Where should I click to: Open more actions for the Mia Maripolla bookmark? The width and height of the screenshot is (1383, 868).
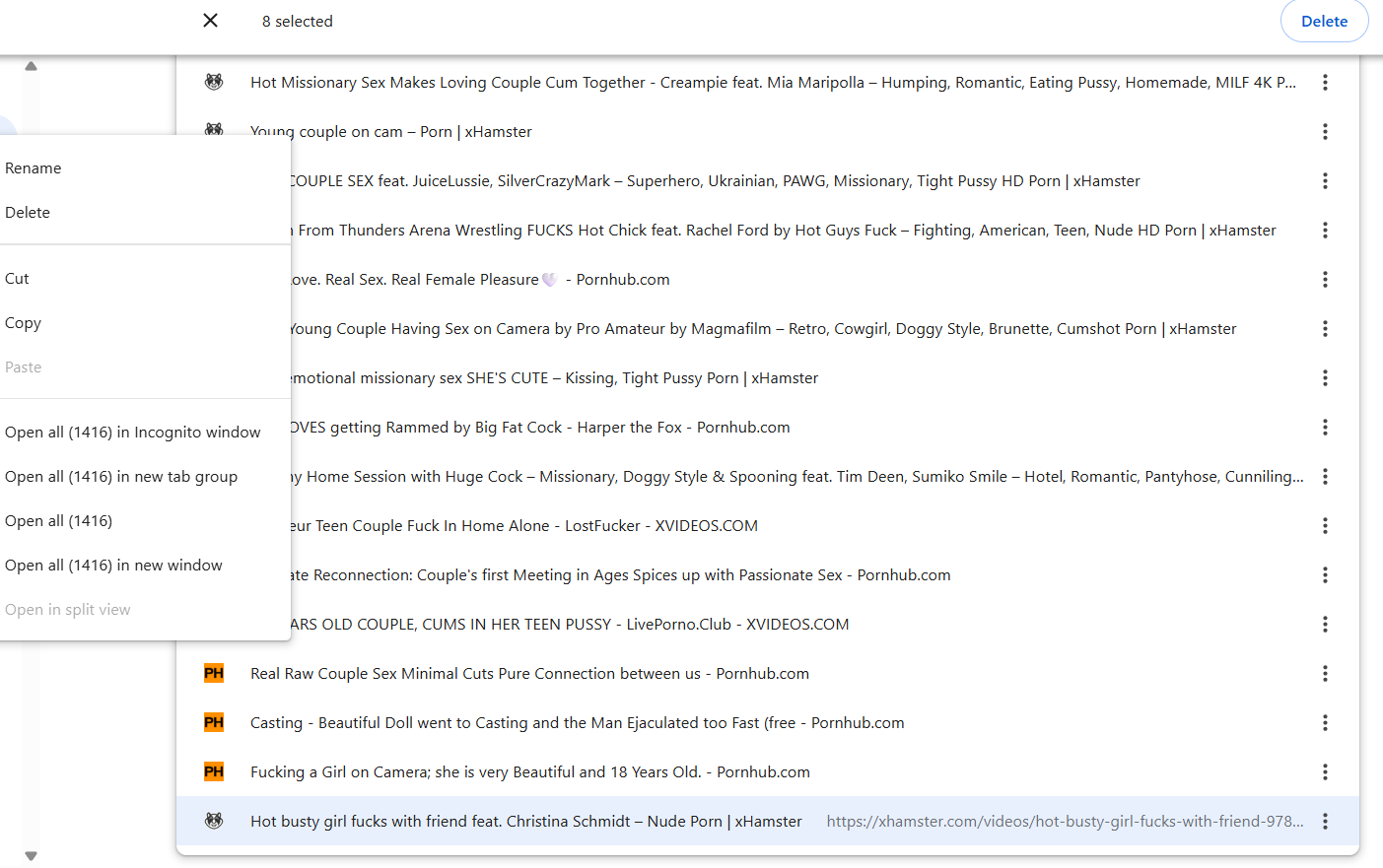pyautogui.click(x=1325, y=83)
